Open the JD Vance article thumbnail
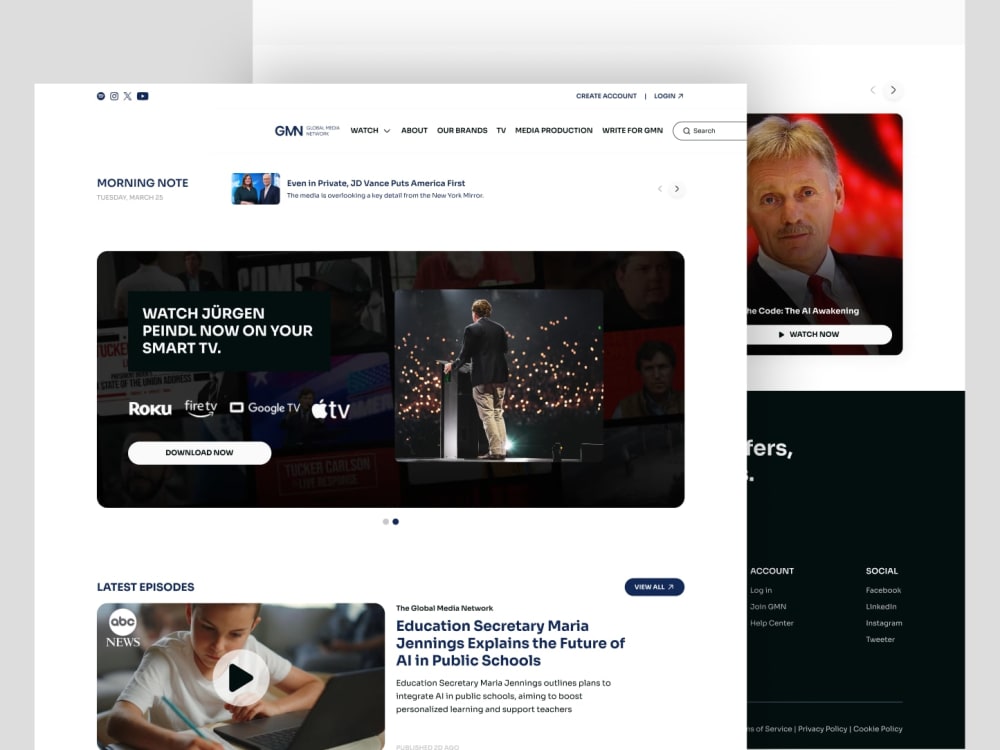This screenshot has height=750, width=1000. 256,189
